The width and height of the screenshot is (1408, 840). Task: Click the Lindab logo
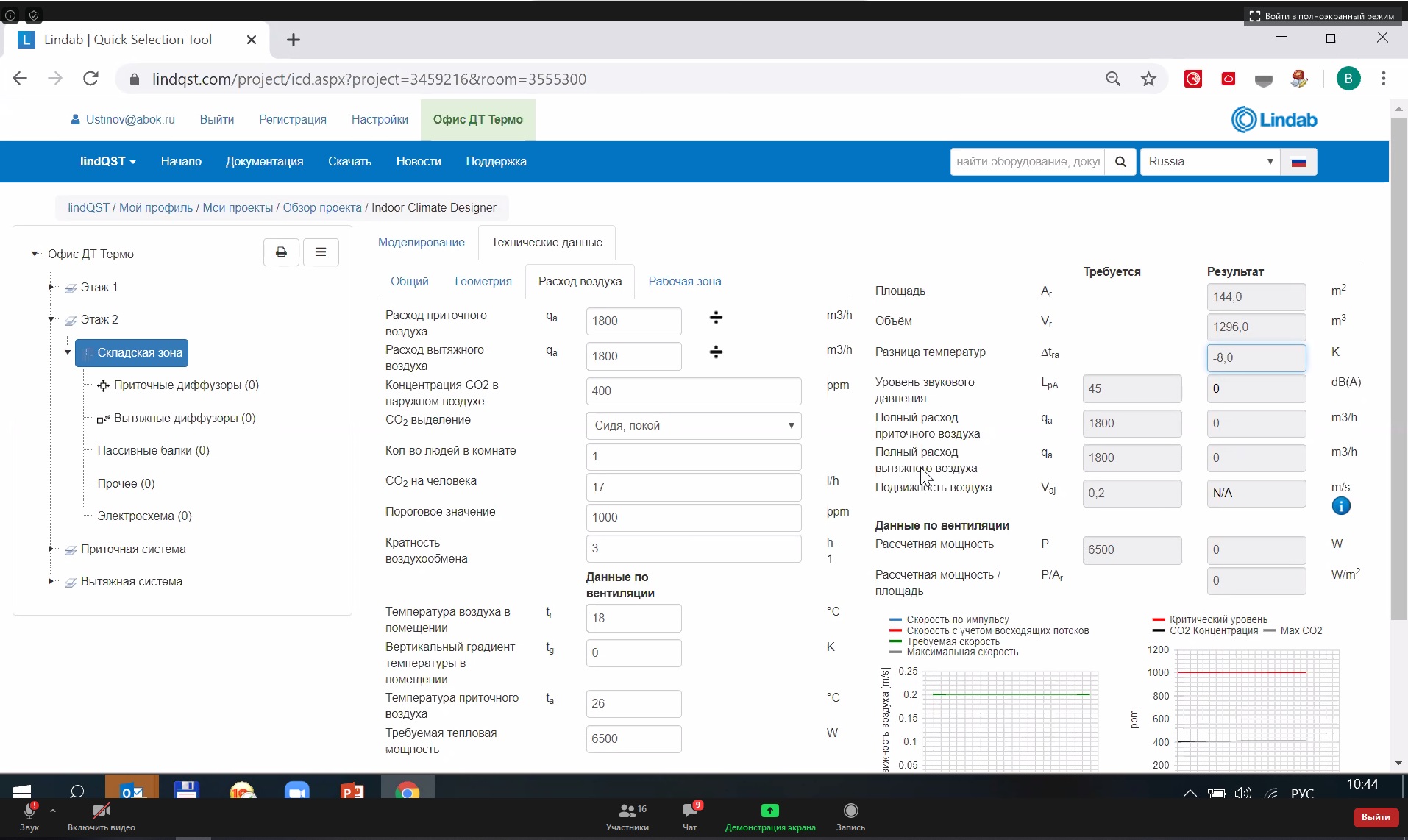click(1274, 120)
